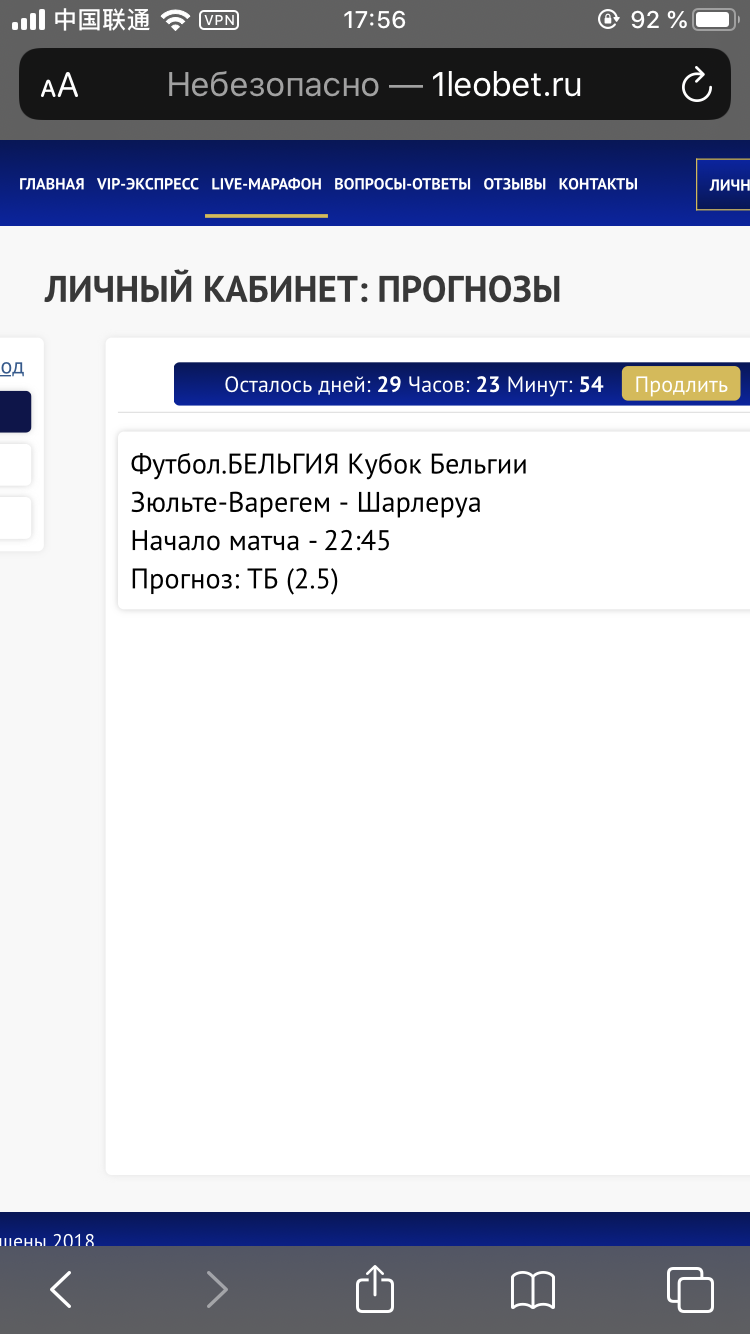Image resolution: width=750 pixels, height=1334 pixels.
Task: Tap the battery indicator in status bar
Action: (715, 20)
